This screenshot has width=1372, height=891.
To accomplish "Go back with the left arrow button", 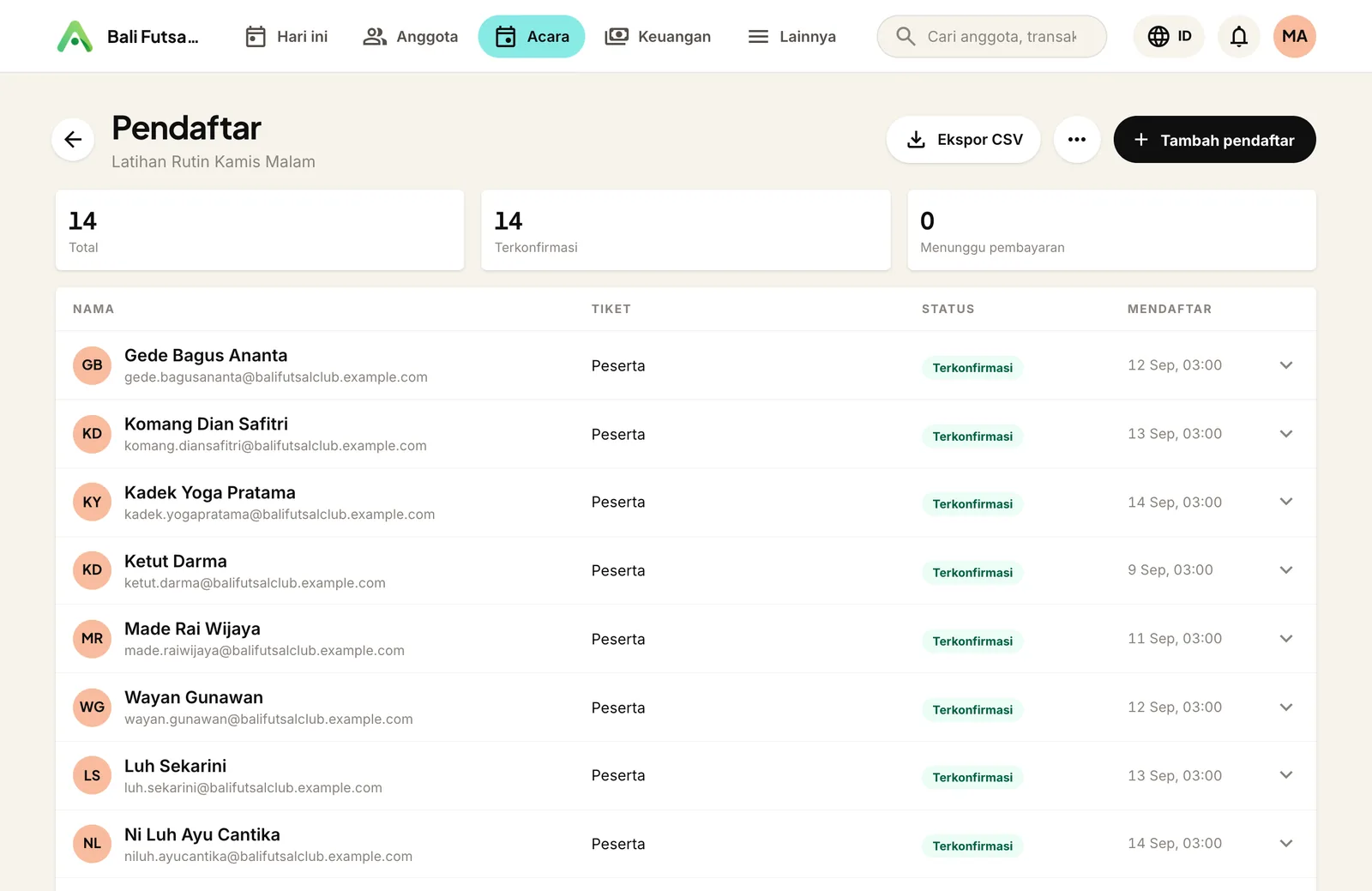I will pyautogui.click(x=73, y=139).
